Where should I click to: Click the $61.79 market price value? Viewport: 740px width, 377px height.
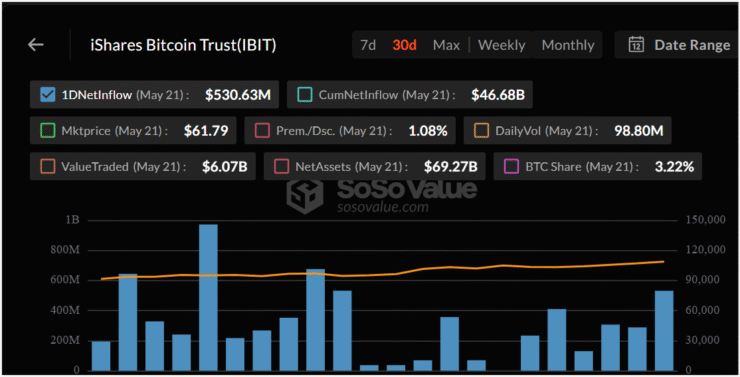pyautogui.click(x=206, y=131)
